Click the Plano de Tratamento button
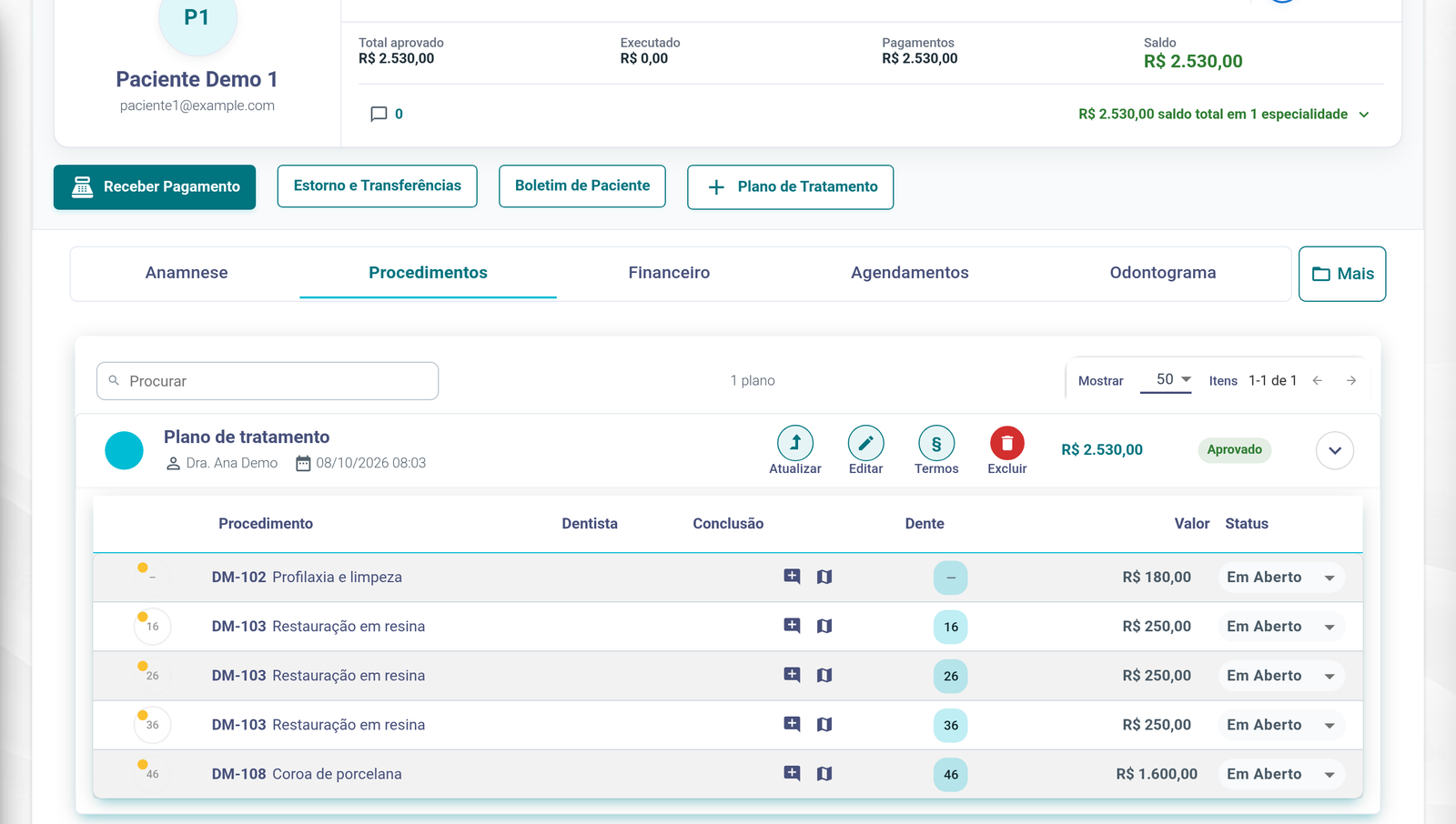The width and height of the screenshot is (1456, 824). pos(790,187)
